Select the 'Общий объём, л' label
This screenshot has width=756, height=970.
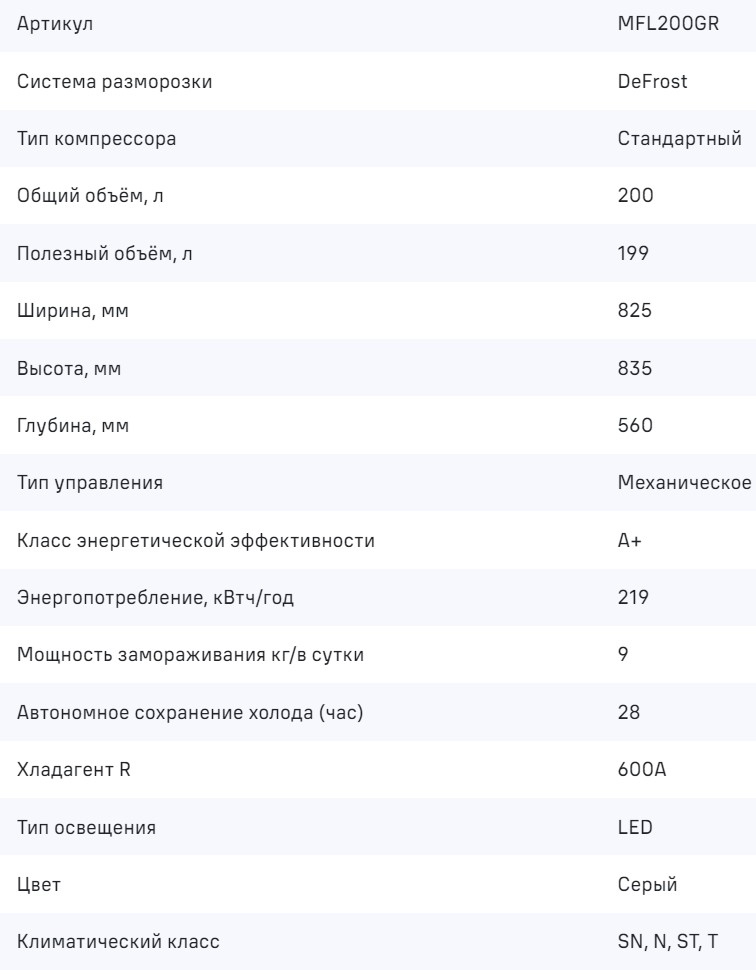tap(91, 196)
